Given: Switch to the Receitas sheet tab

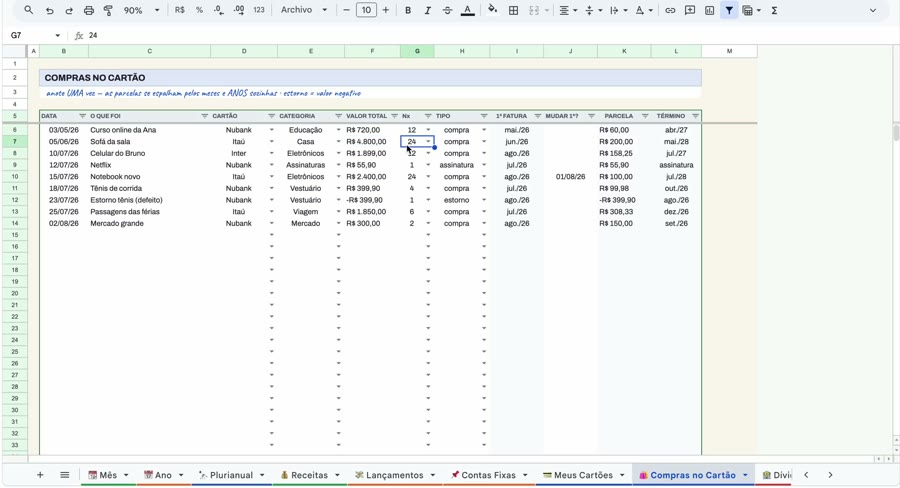Looking at the screenshot, I should 309,475.
